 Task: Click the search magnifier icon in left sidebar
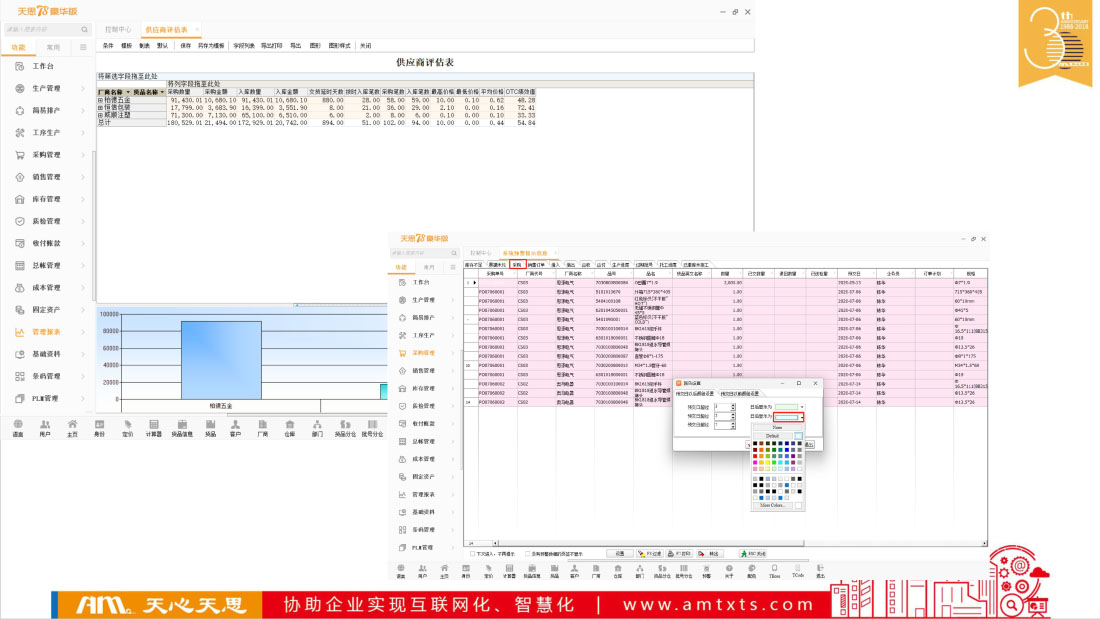coord(84,30)
